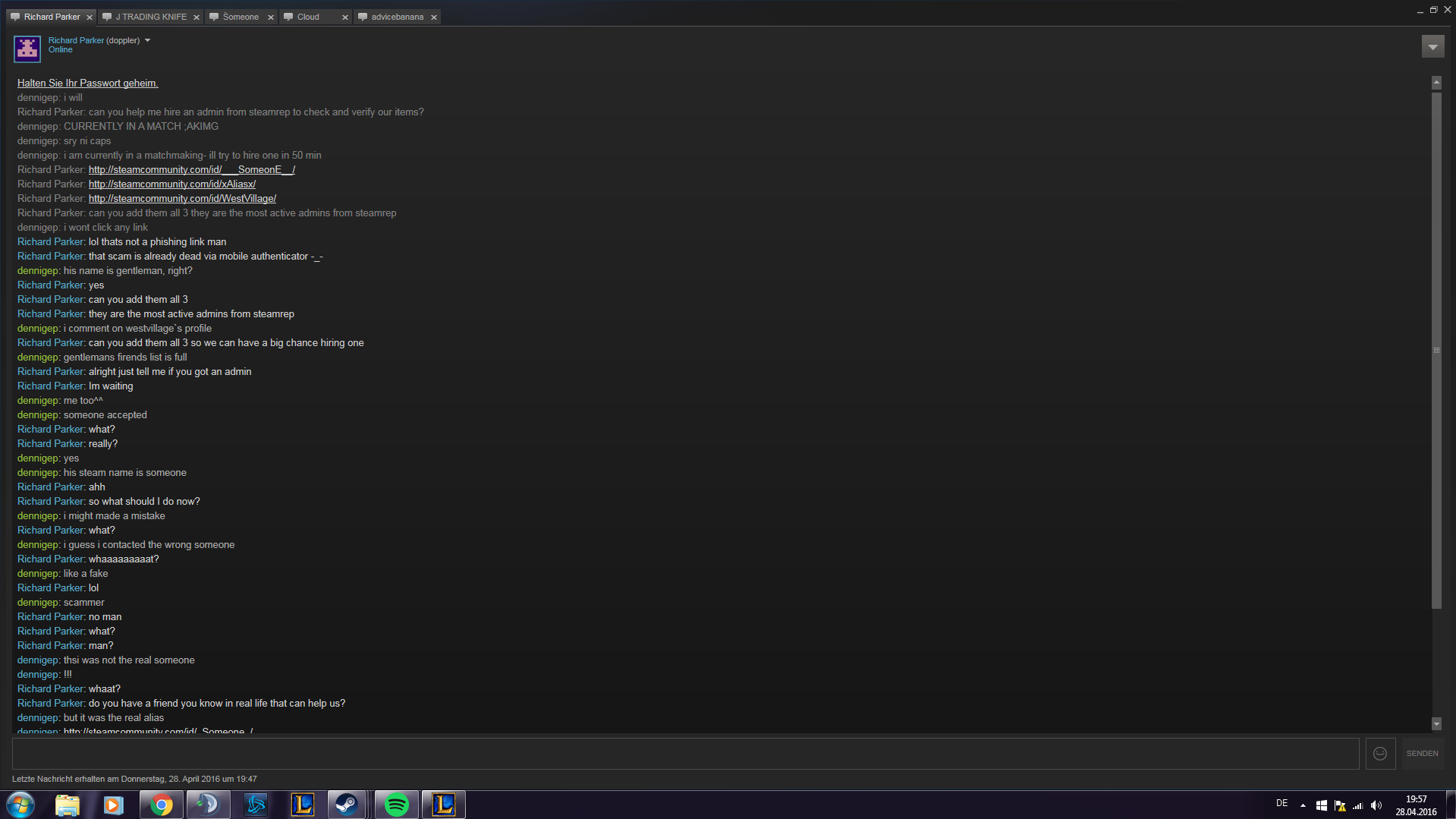Open the steamcommunity WestVillage profile link

pos(182,199)
